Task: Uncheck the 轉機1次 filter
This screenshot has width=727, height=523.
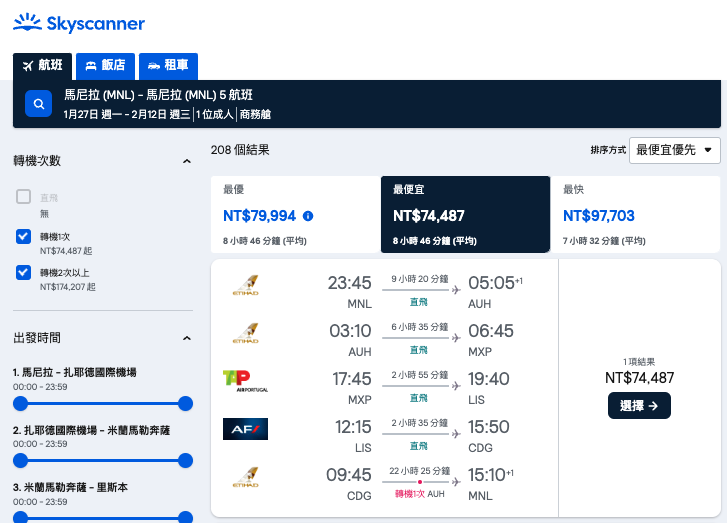Action: [x=23, y=237]
